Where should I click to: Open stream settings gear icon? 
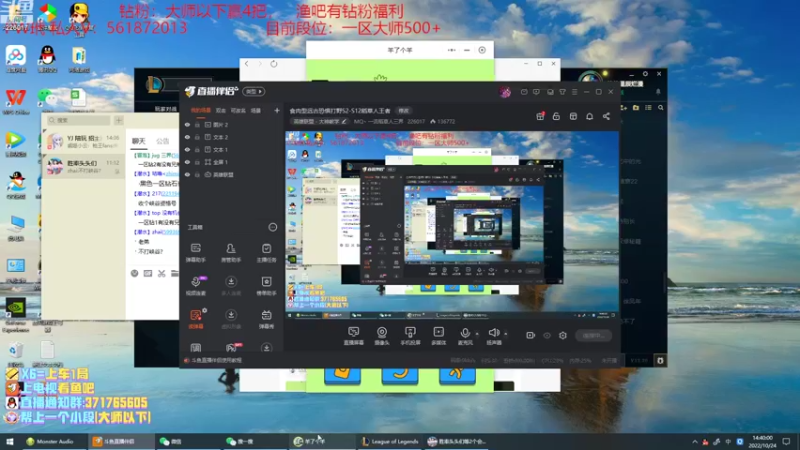coord(563,335)
